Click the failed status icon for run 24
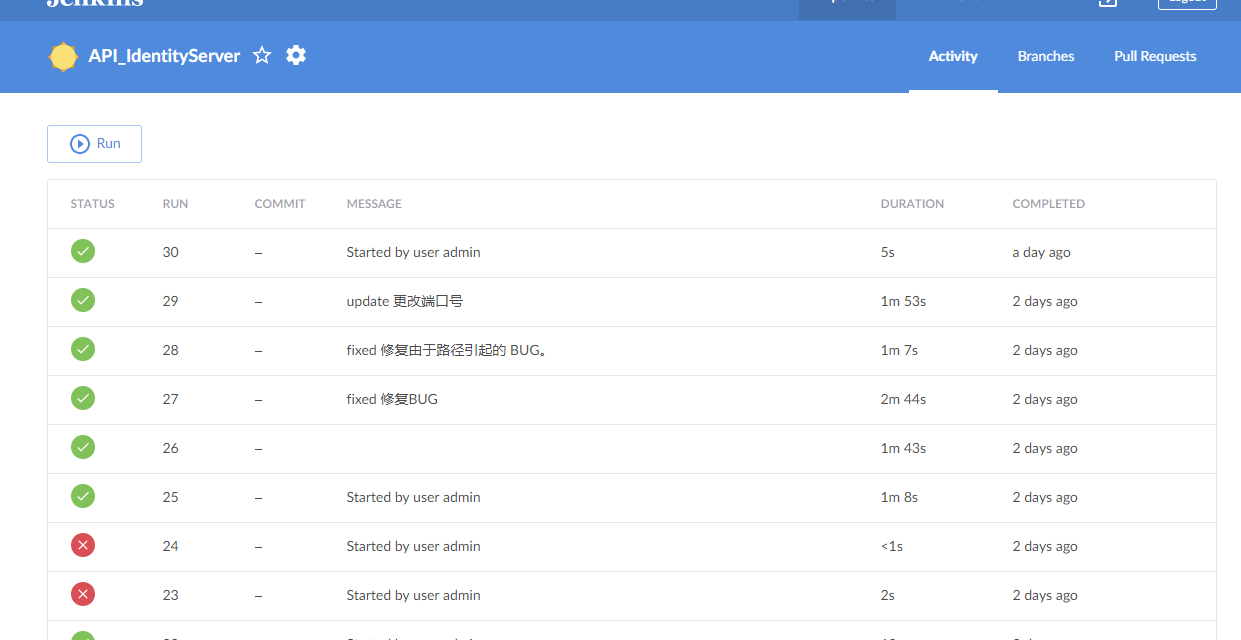This screenshot has height=640, width=1241. pyautogui.click(x=83, y=546)
